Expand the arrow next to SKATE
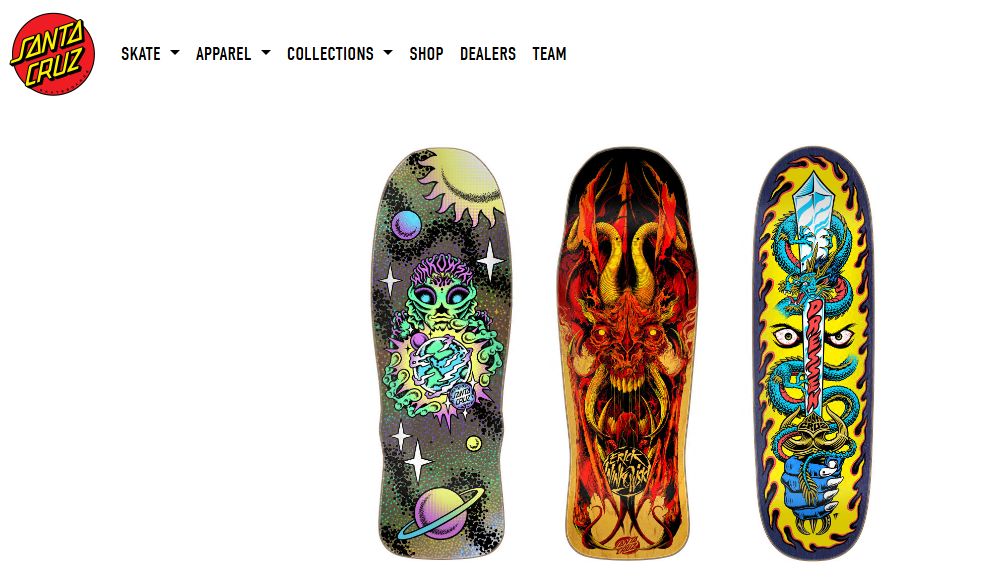This screenshot has width=1001, height=588. click(175, 53)
